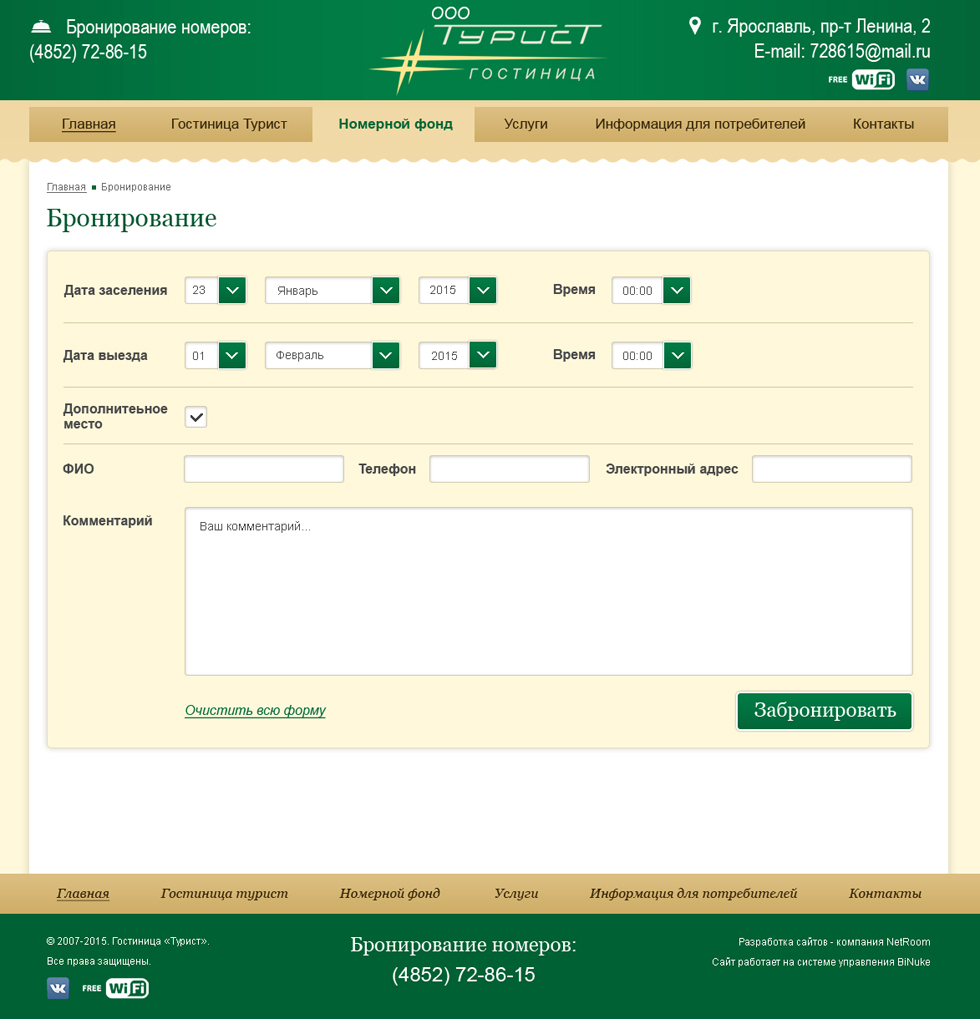Click Информация для потребителей in footer menu
Viewport: 980px width, 1019px height.
[693, 894]
